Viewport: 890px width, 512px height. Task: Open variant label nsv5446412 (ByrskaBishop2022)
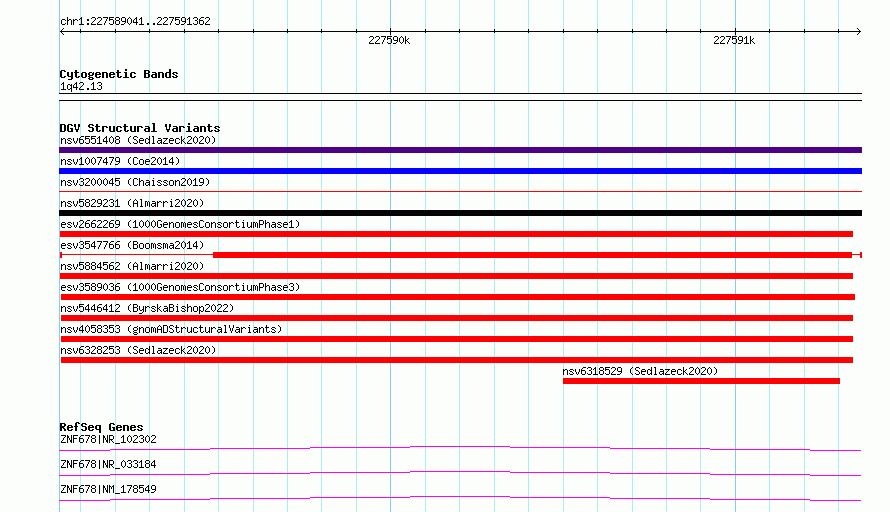click(147, 308)
